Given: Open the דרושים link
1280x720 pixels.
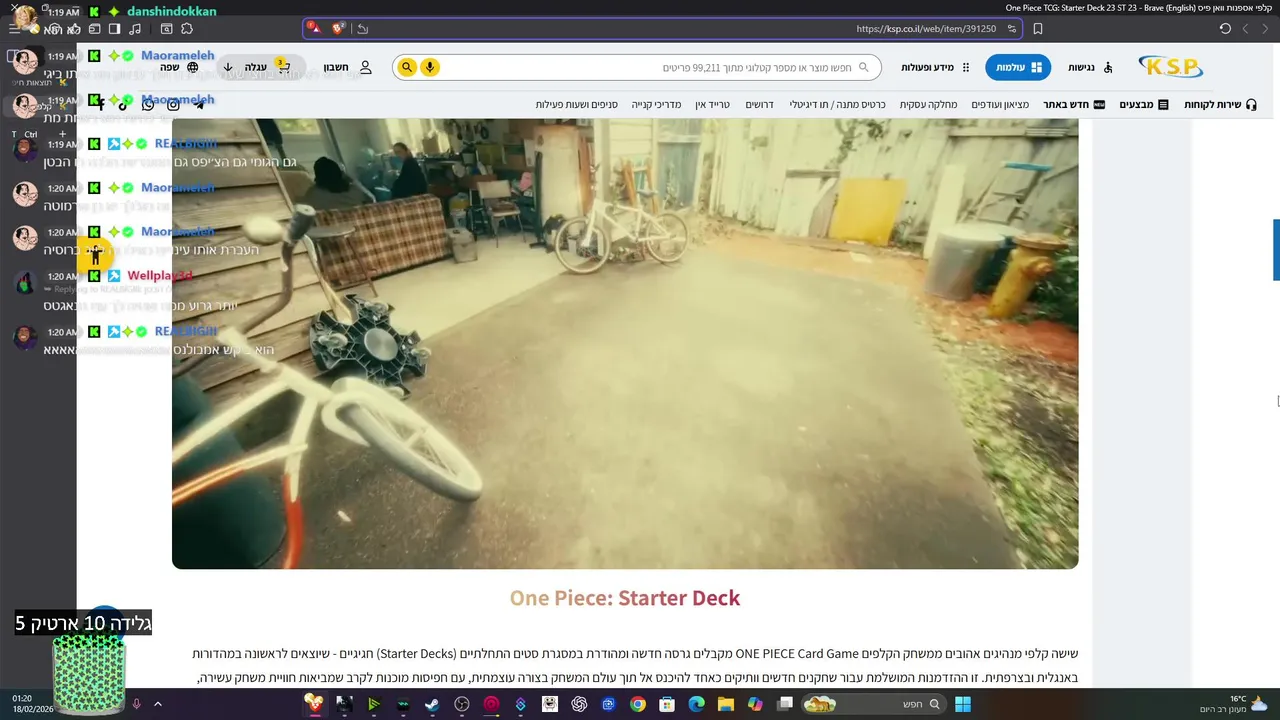Looking at the screenshot, I should point(760,104).
